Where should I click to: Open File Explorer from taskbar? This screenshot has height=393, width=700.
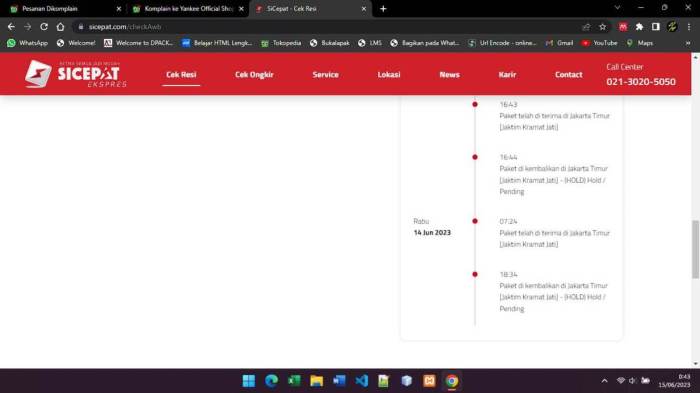[x=317, y=381]
